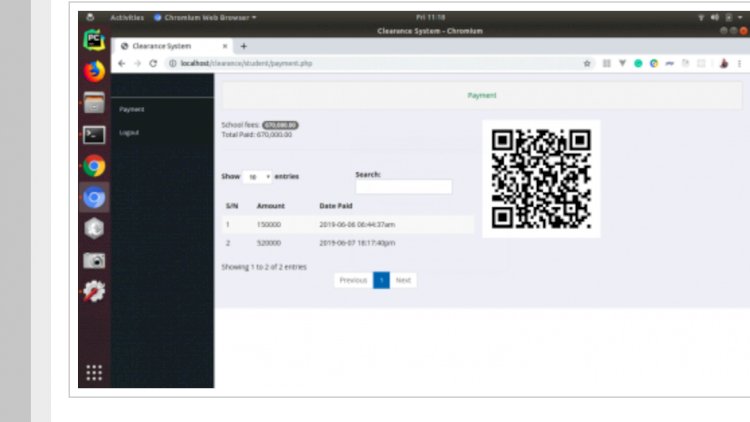This screenshot has width=750, height=422.
Task: Select the 150000 amount cell
Action: (x=269, y=224)
